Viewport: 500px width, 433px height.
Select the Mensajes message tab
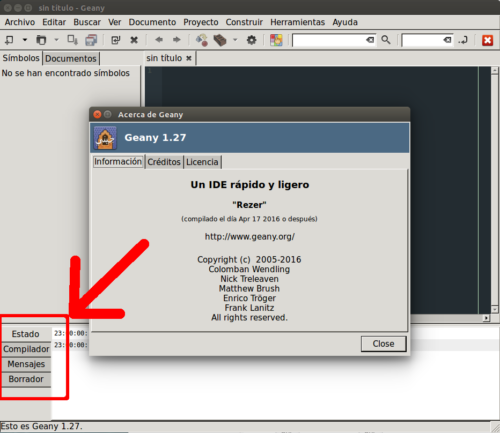[26, 364]
